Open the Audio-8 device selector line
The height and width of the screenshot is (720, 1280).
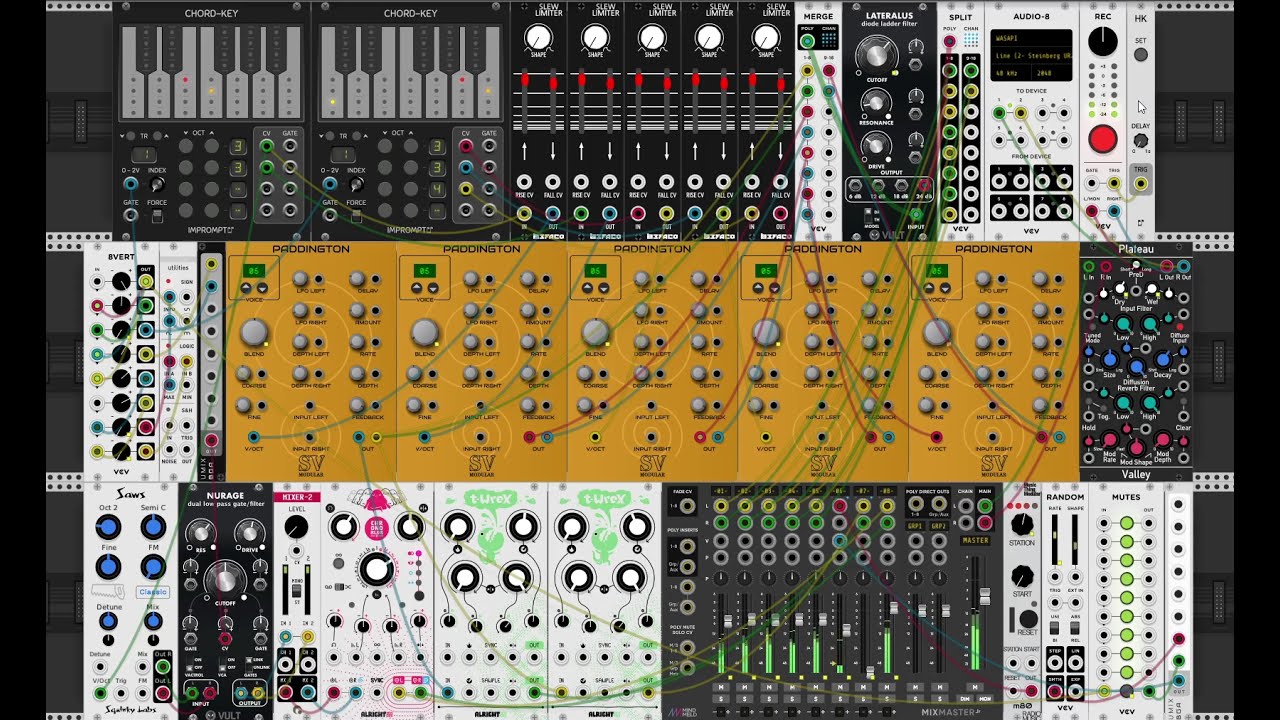[x=1031, y=56]
